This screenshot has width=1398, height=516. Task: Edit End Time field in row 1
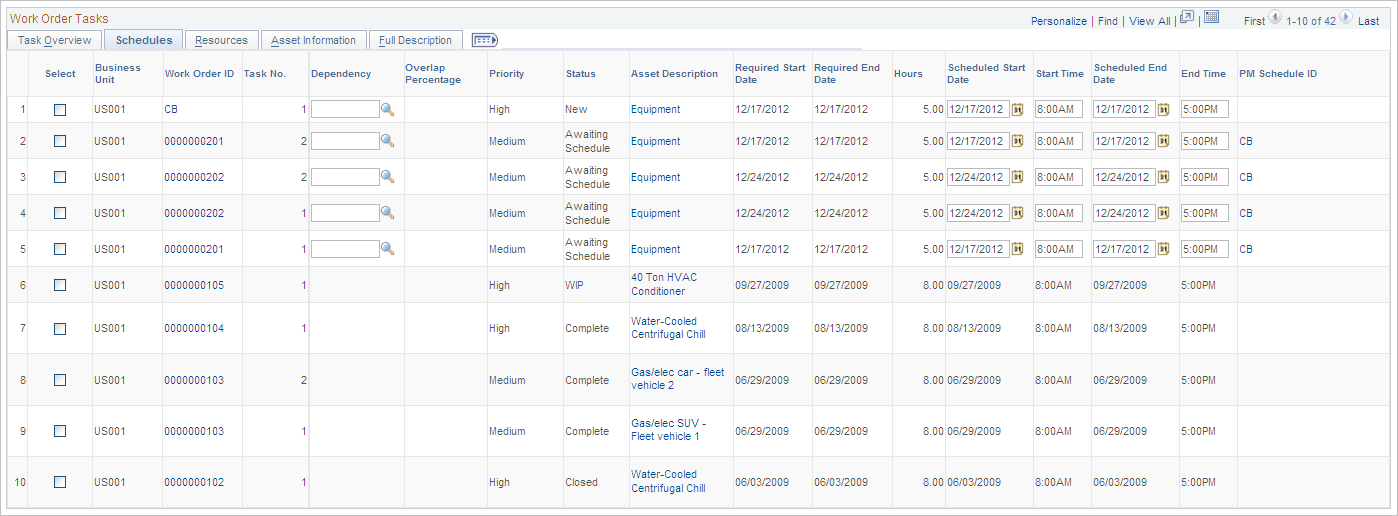(x=1204, y=110)
